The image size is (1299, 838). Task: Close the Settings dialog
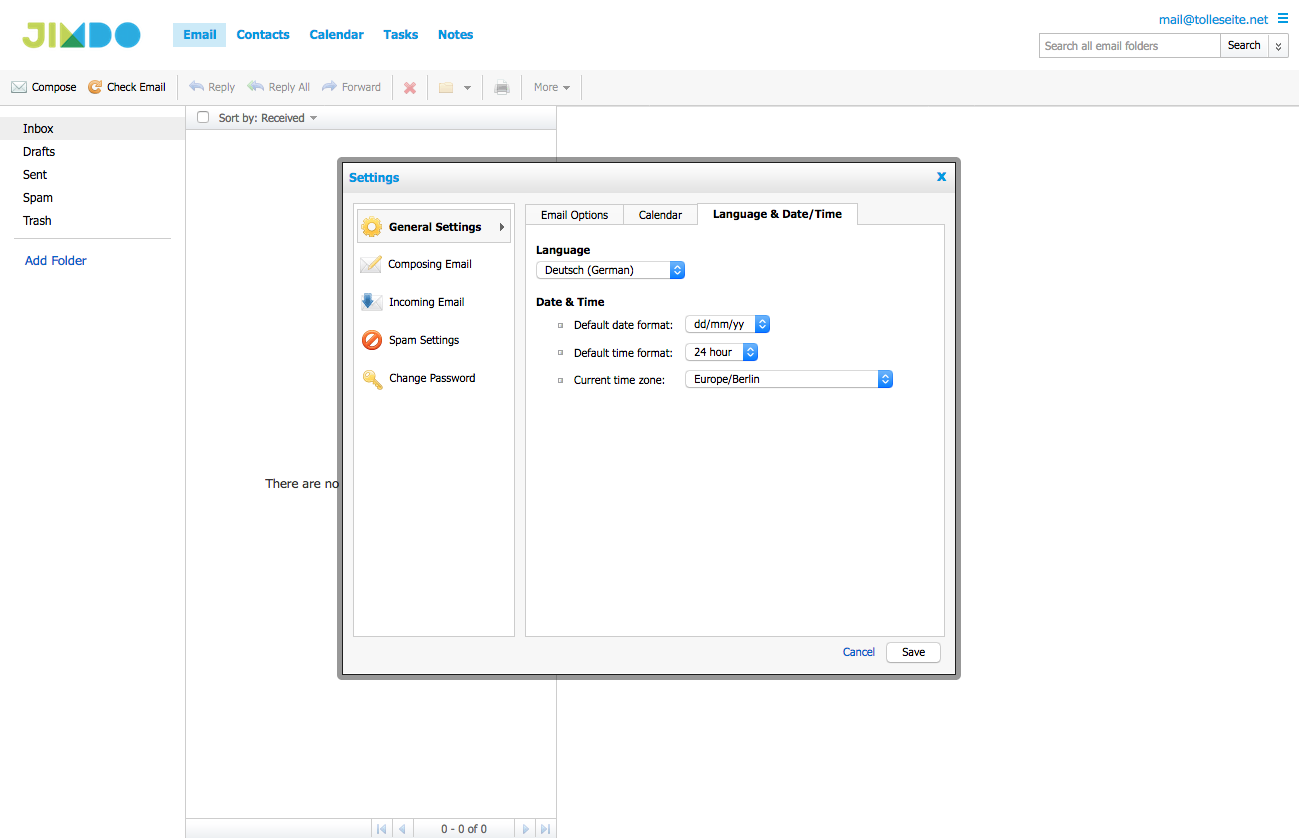(x=941, y=177)
